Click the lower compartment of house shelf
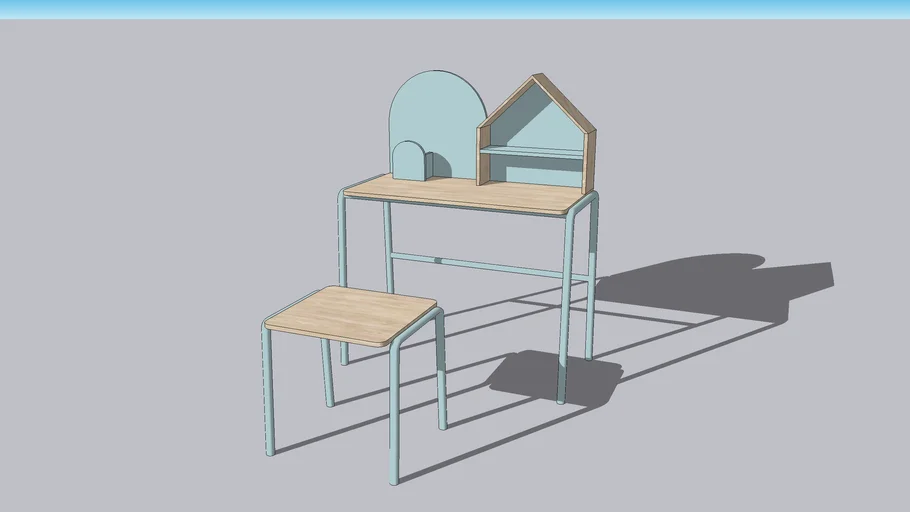Image resolution: width=910 pixels, height=512 pixels. click(530, 172)
